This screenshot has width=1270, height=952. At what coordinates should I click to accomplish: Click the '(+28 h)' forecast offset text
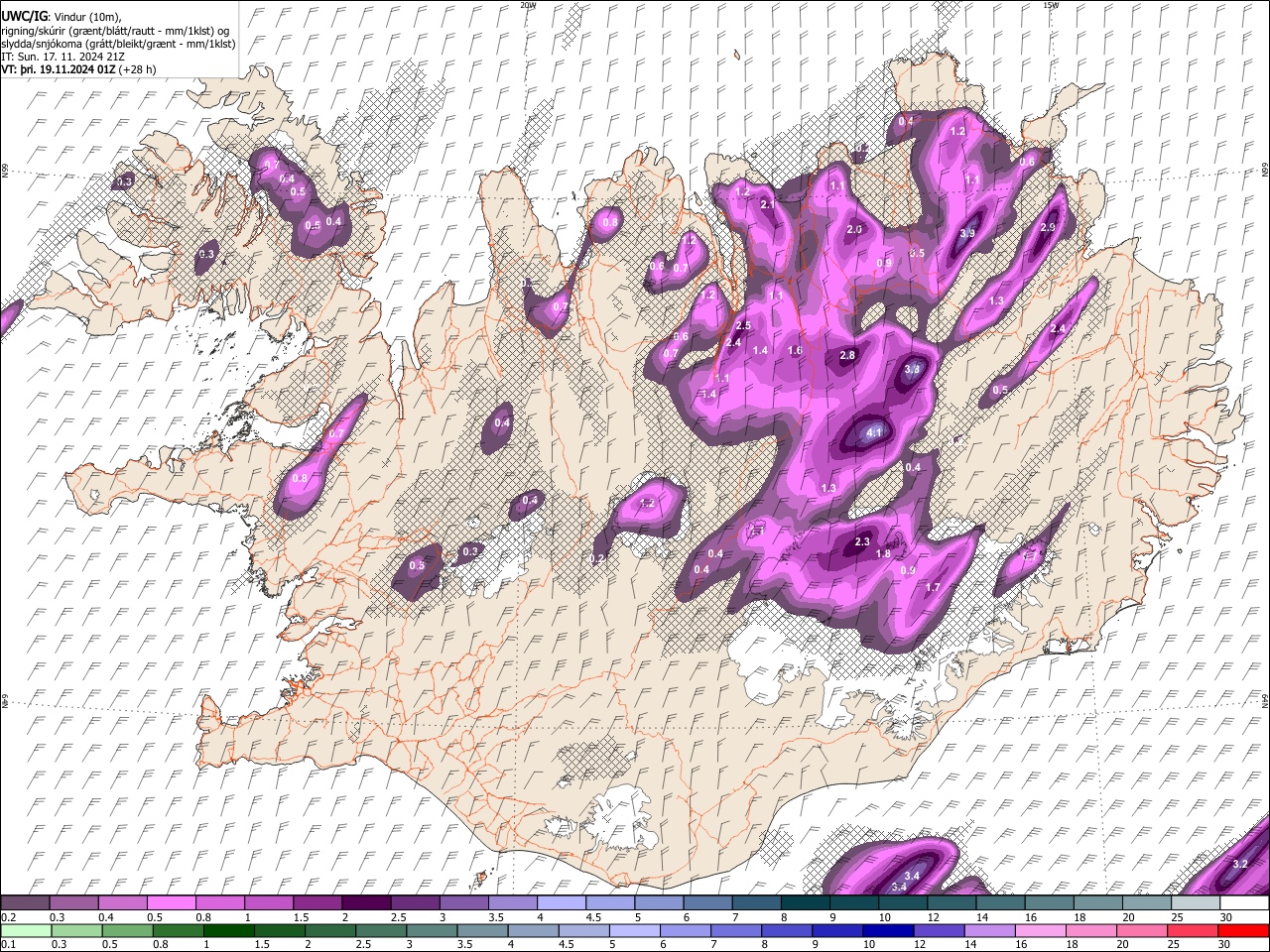[139, 70]
